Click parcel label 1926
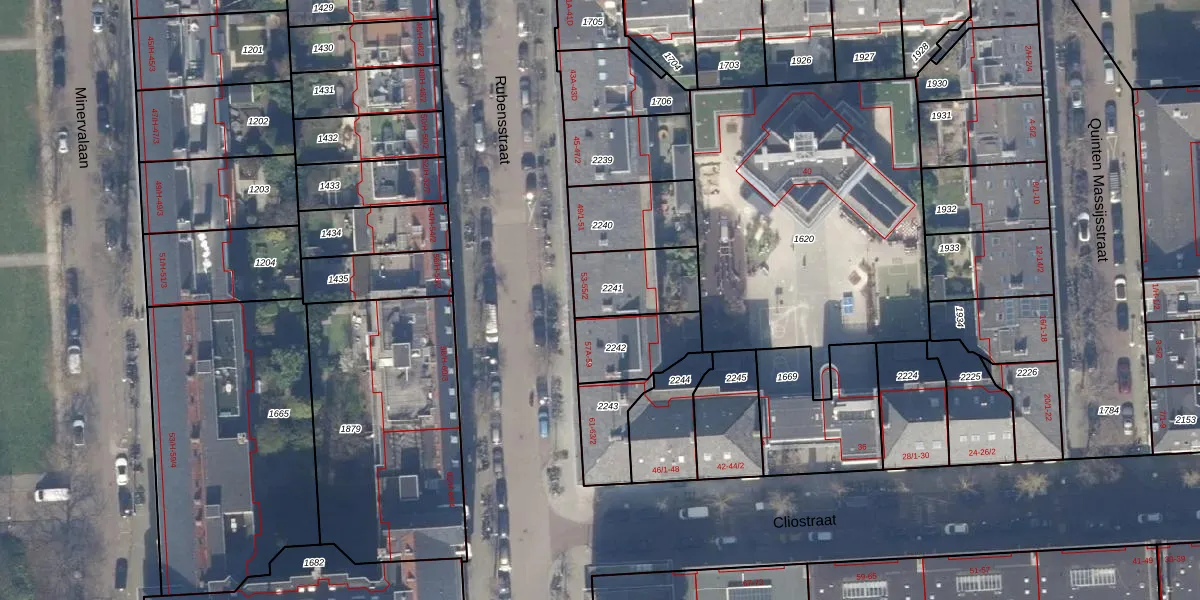This screenshot has width=1200, height=600. (801, 61)
